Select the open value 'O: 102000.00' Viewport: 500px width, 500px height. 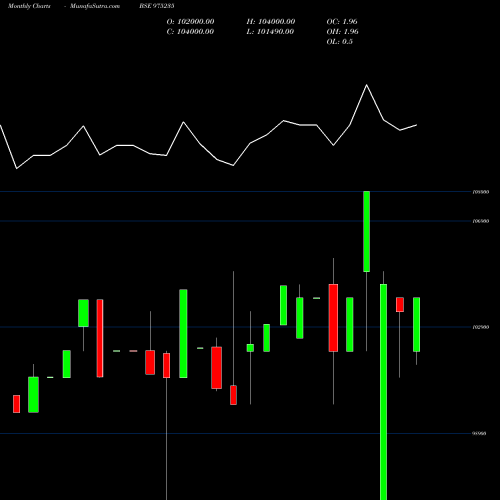pos(190,22)
